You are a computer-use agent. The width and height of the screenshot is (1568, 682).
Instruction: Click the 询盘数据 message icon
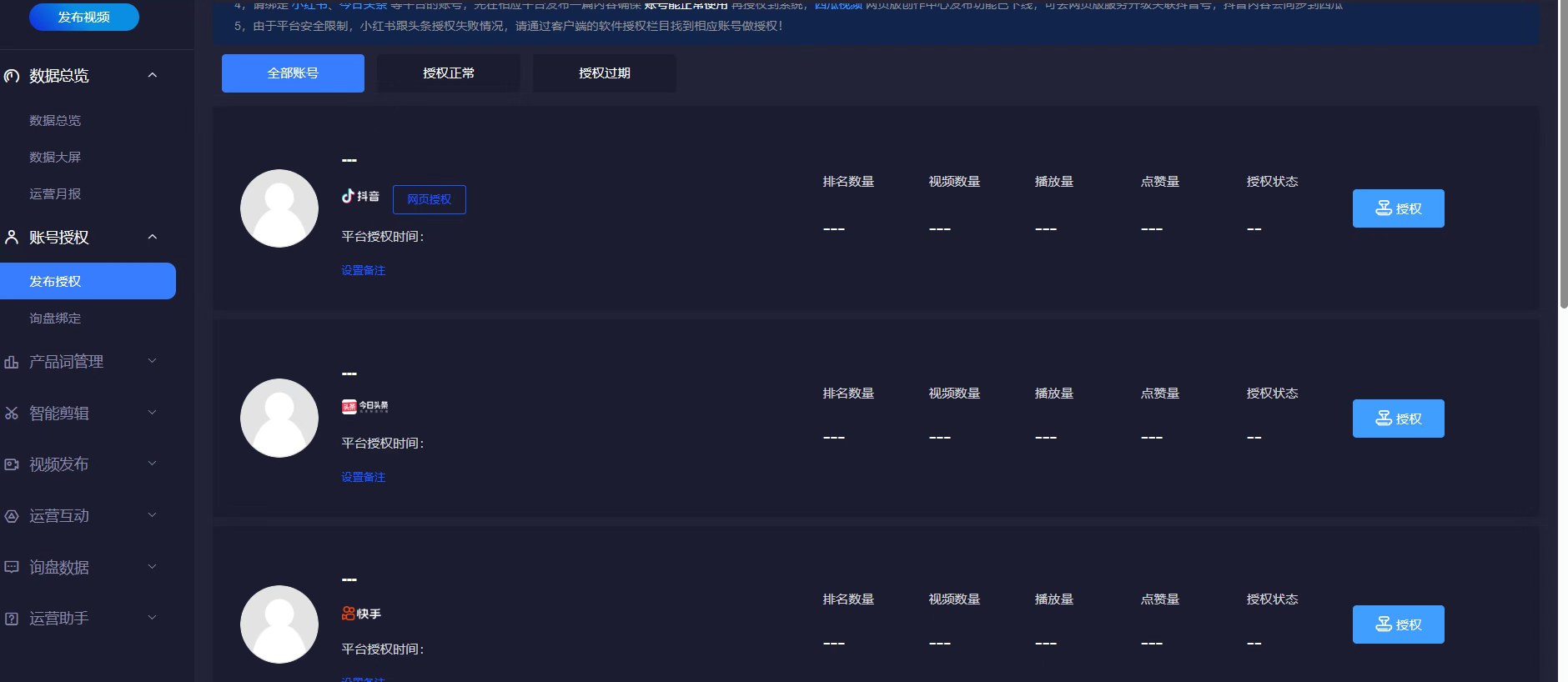tap(12, 568)
